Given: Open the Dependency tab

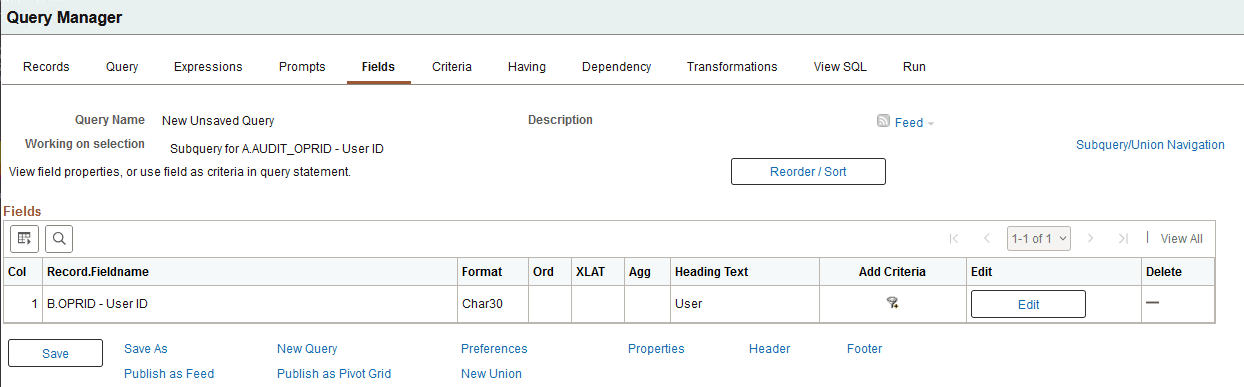Looking at the screenshot, I should pyautogui.click(x=617, y=67).
